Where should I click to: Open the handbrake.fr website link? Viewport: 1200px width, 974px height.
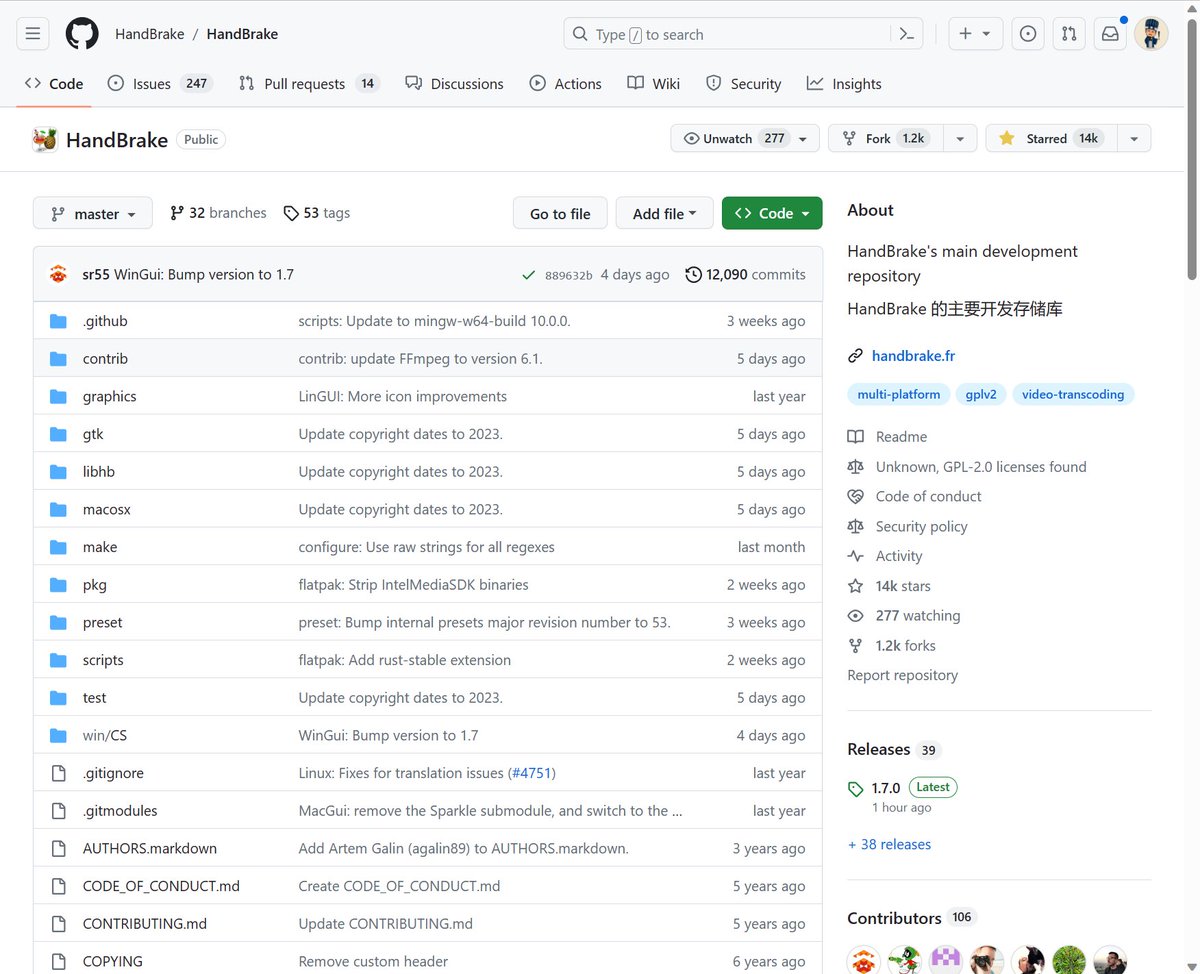click(x=913, y=356)
